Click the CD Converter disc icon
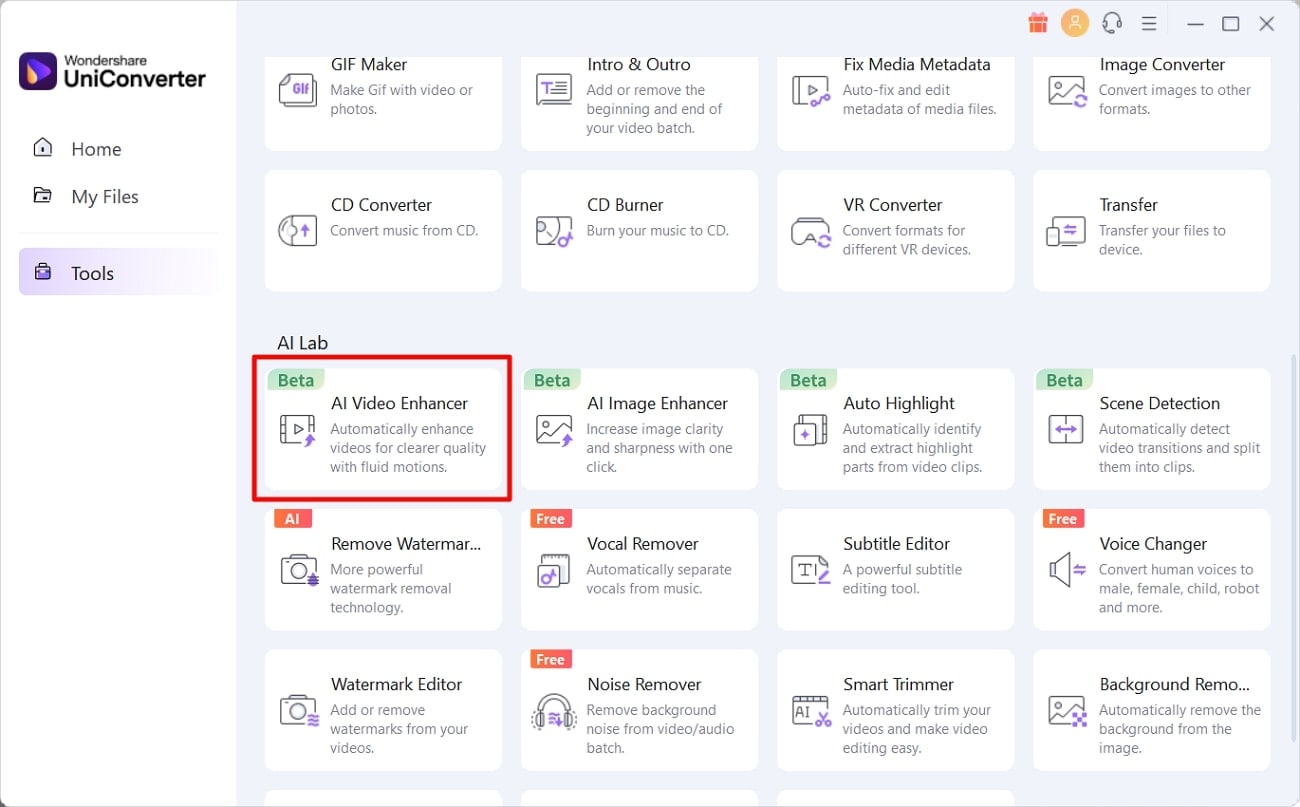The width and height of the screenshot is (1300, 807). [x=297, y=230]
